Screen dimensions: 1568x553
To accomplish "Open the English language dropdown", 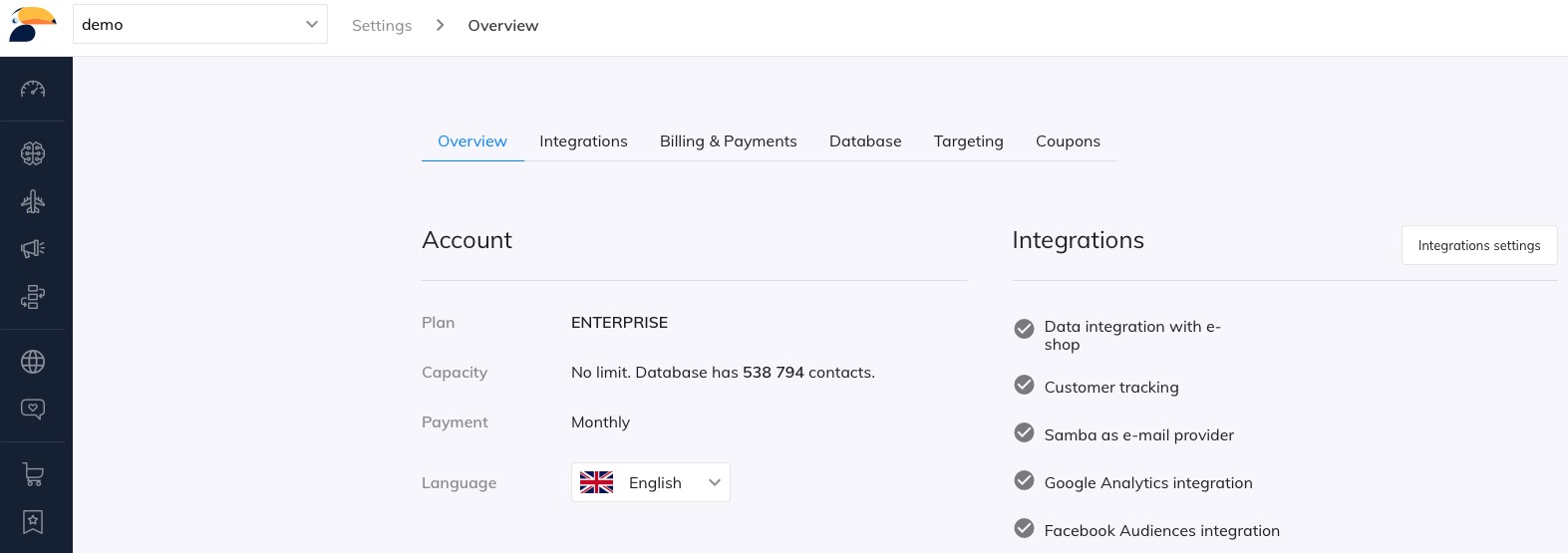I will coord(650,482).
